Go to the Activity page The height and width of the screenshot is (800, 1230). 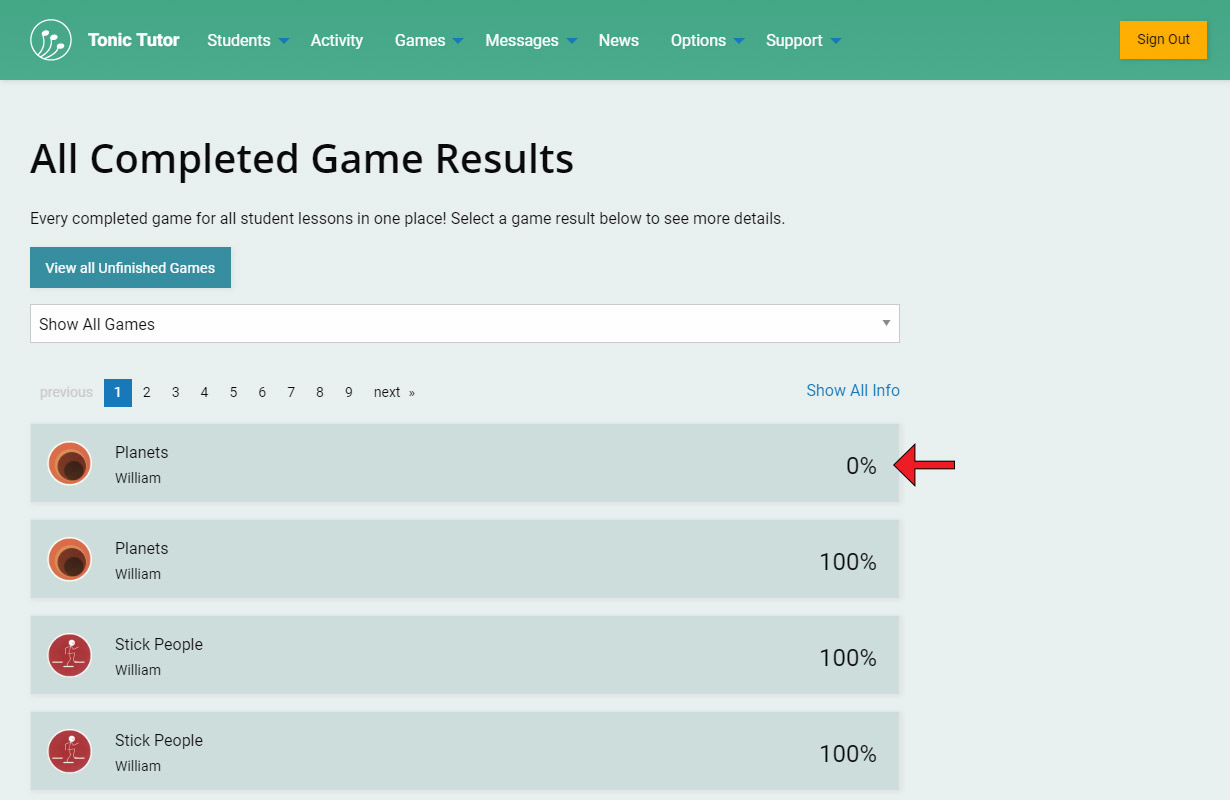pyautogui.click(x=337, y=40)
